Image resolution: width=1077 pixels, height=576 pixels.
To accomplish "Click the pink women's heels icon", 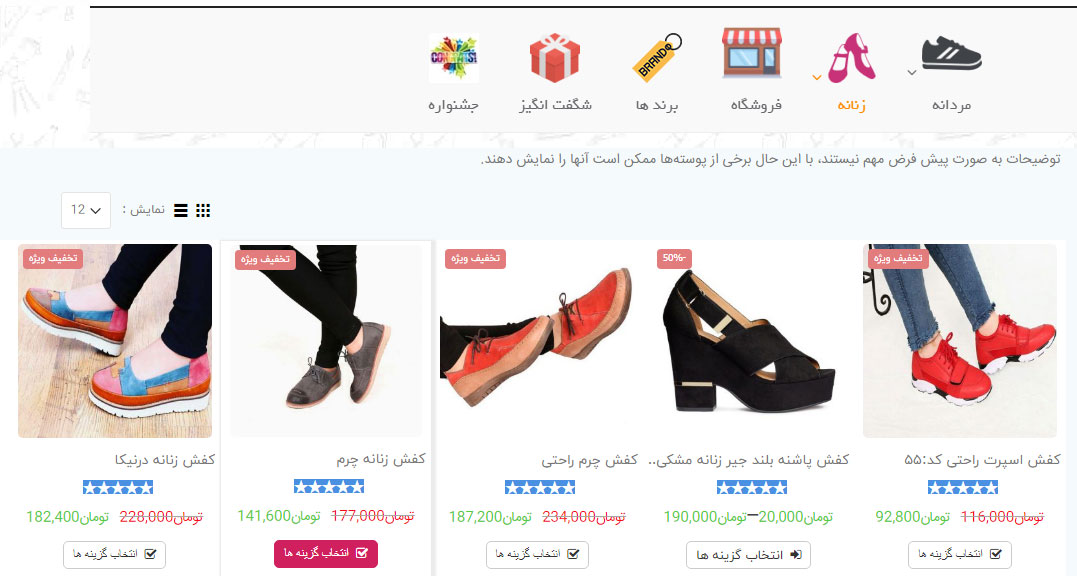I will pyautogui.click(x=852, y=58).
